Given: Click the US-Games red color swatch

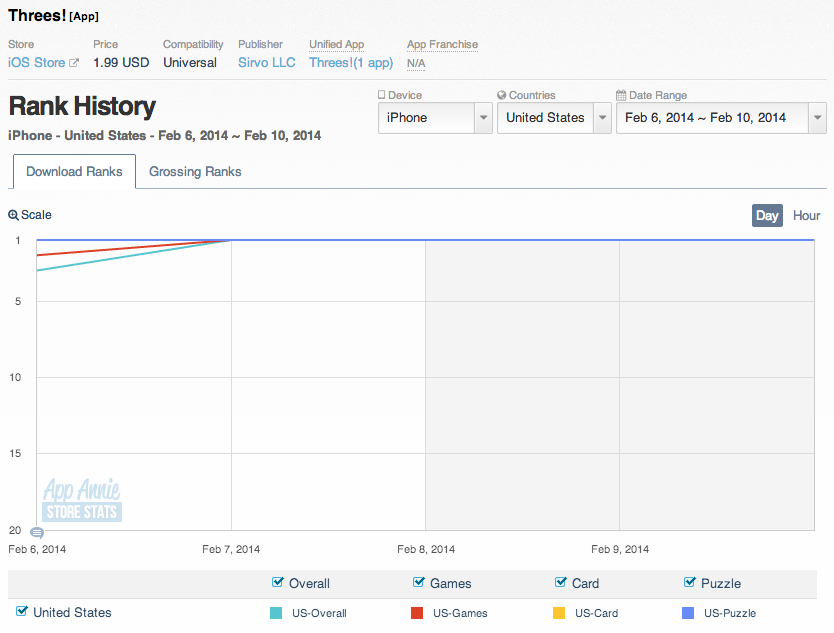Looking at the screenshot, I should point(417,613).
